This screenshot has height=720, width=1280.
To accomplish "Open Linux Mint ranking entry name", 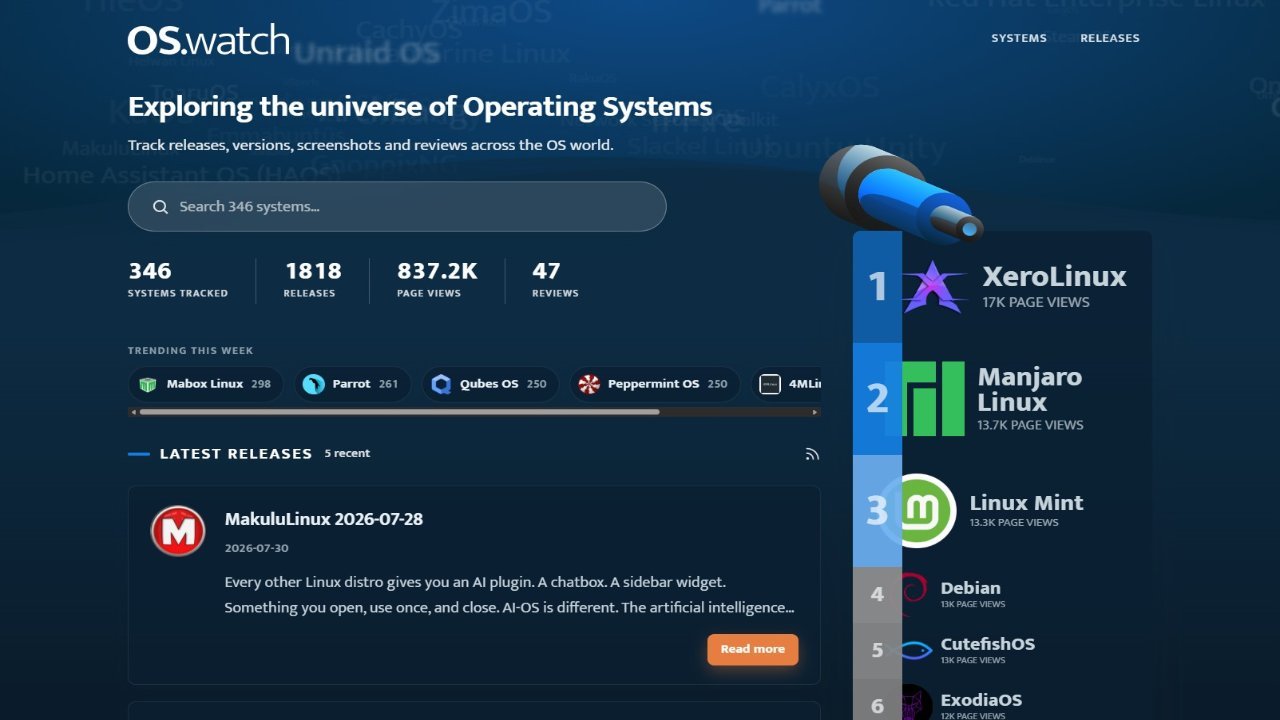I will click(x=1026, y=503).
